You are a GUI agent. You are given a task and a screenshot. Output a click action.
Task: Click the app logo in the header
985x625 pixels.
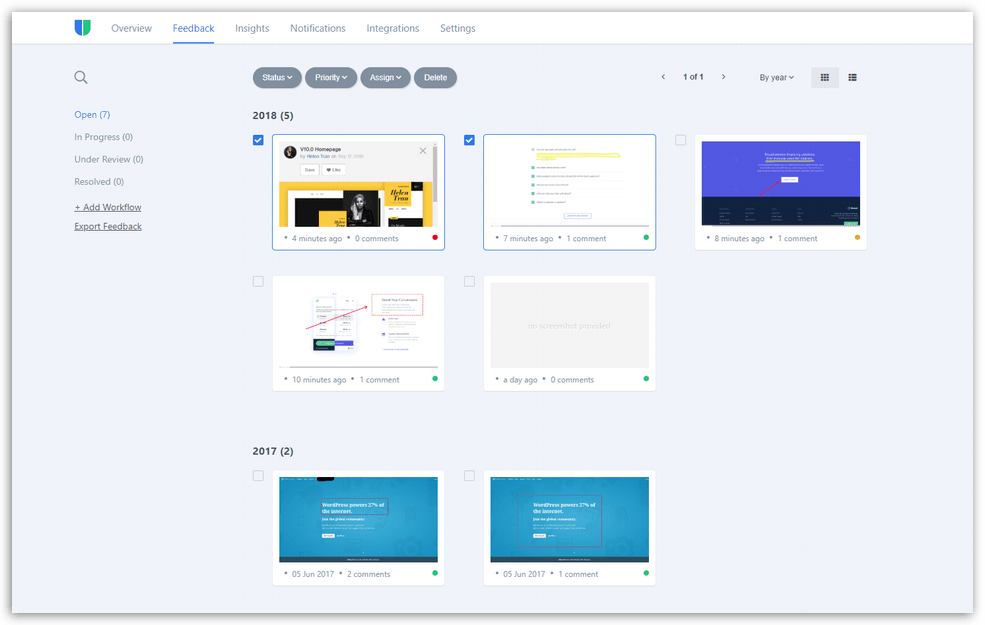click(82, 27)
